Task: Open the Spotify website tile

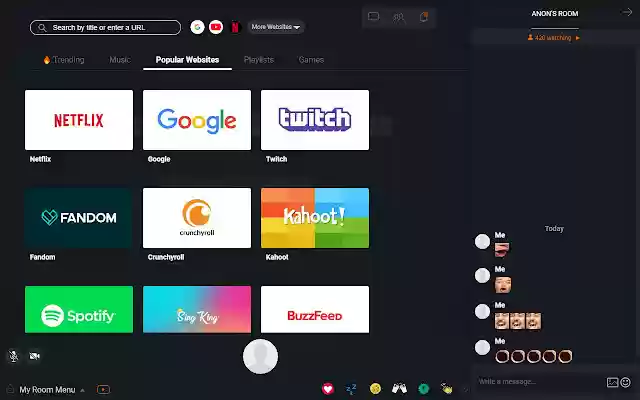Action: tap(79, 309)
